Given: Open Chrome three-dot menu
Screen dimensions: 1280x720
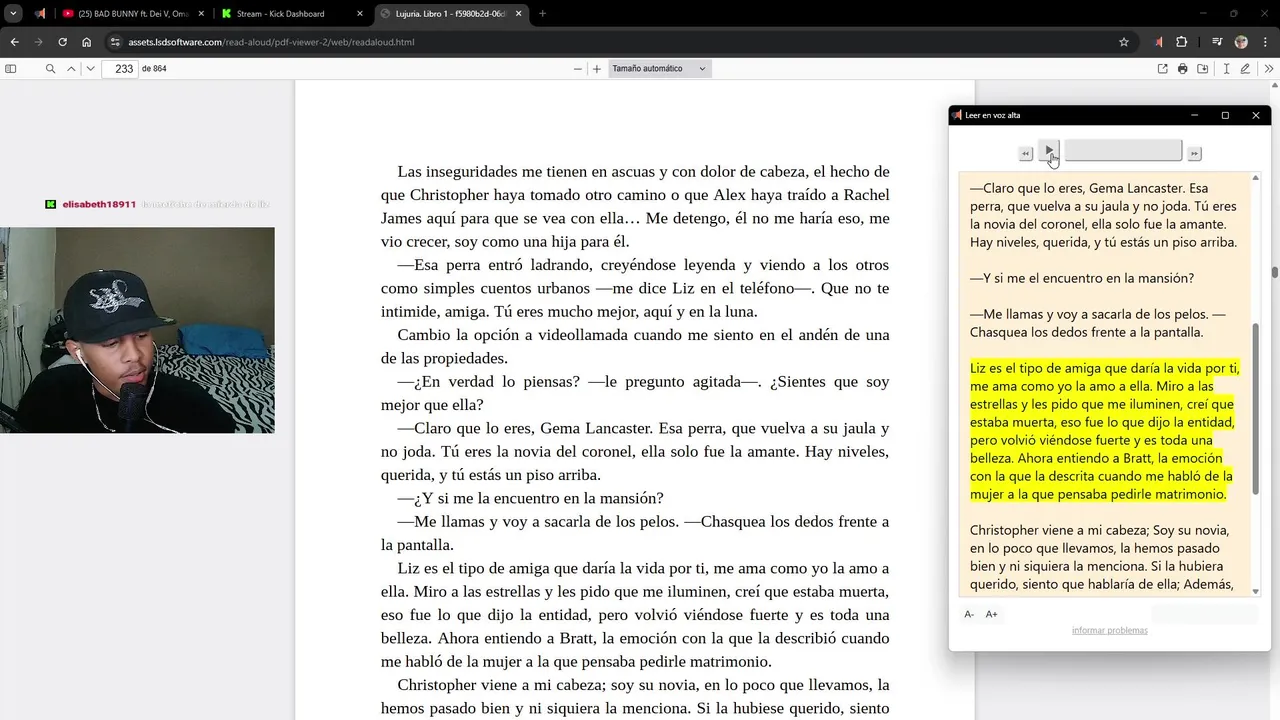Looking at the screenshot, I should pos(1265,42).
